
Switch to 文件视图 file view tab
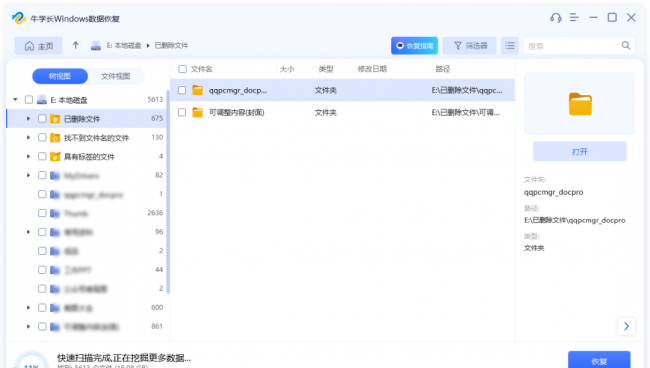click(x=116, y=76)
